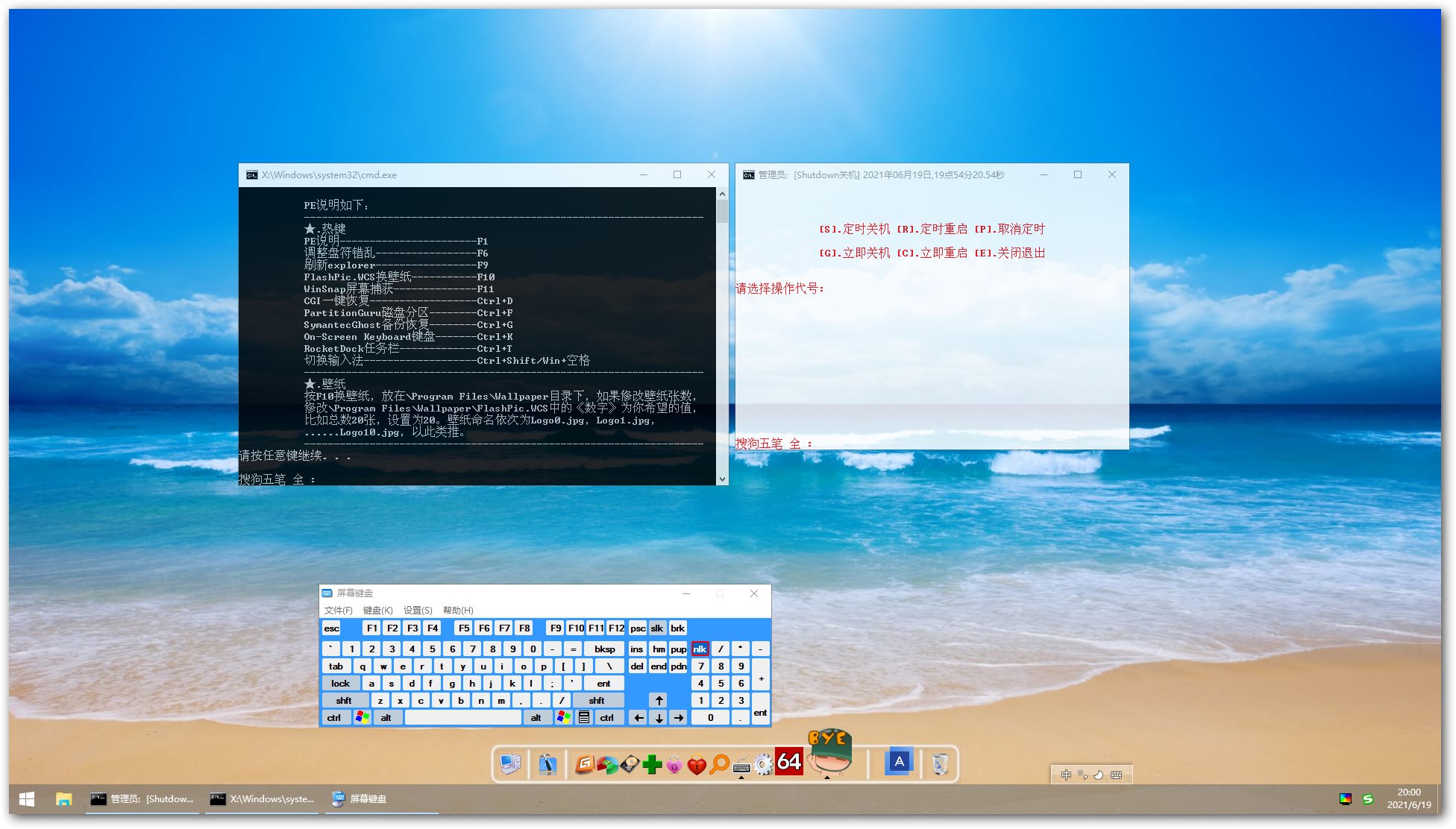Open the 设置(S) menu

pos(418,610)
